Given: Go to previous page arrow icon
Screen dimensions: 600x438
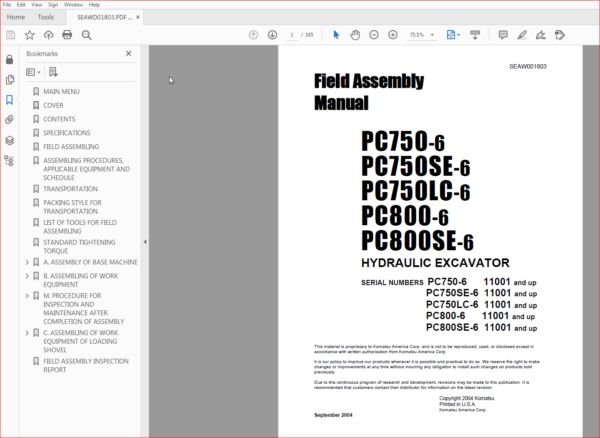Looking at the screenshot, I should [253, 35].
